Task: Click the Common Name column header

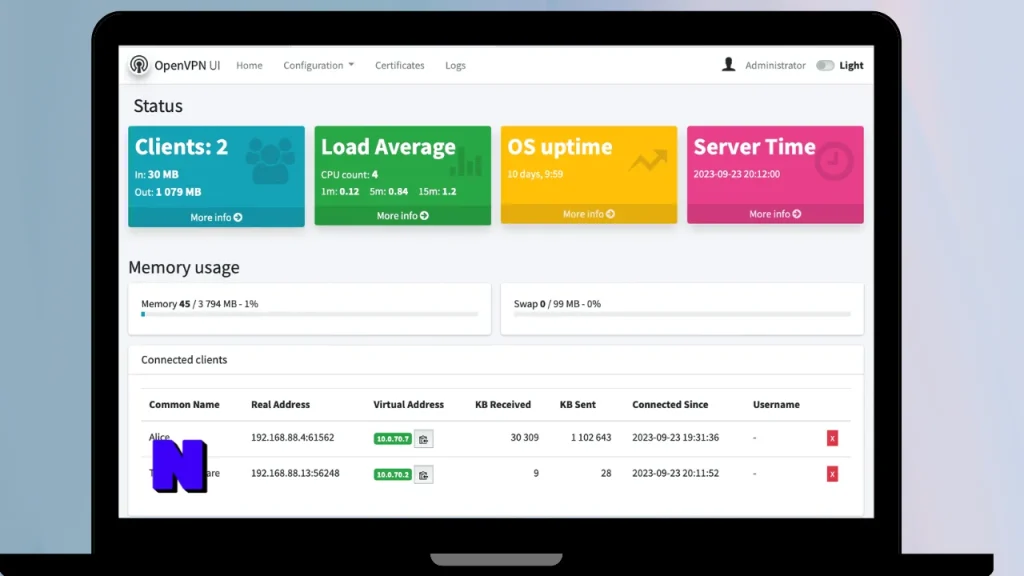Action: (x=184, y=404)
